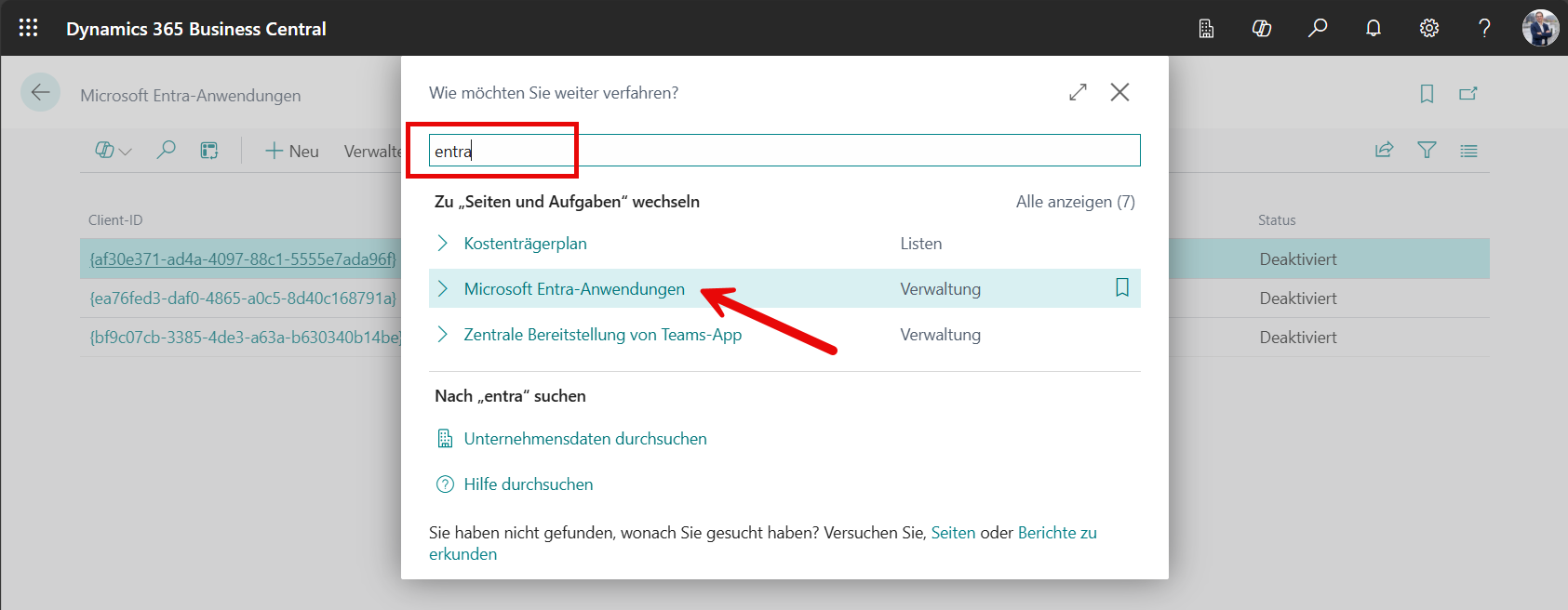Click Deaktiviert status in the af30e371 row

pos(1298,259)
